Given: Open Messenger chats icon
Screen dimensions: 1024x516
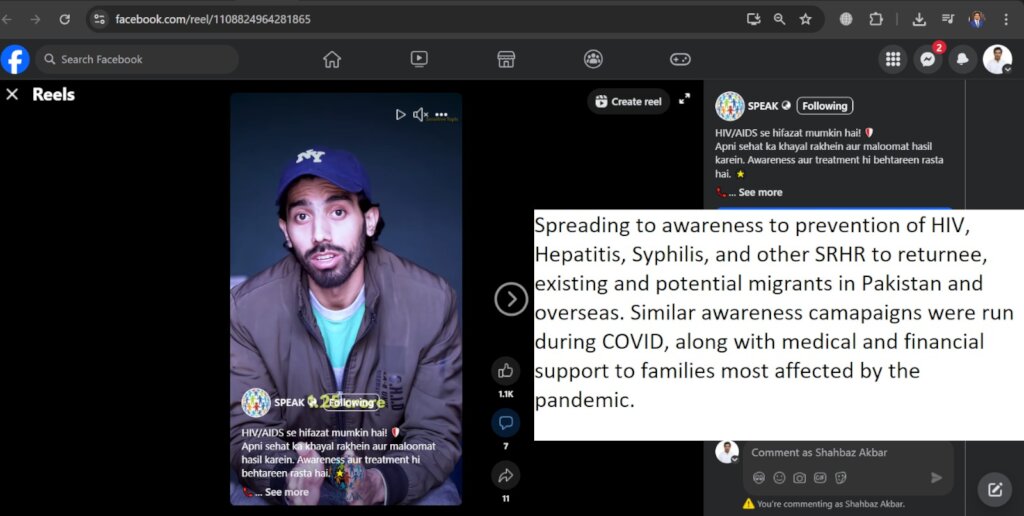Looking at the screenshot, I should coord(928,59).
